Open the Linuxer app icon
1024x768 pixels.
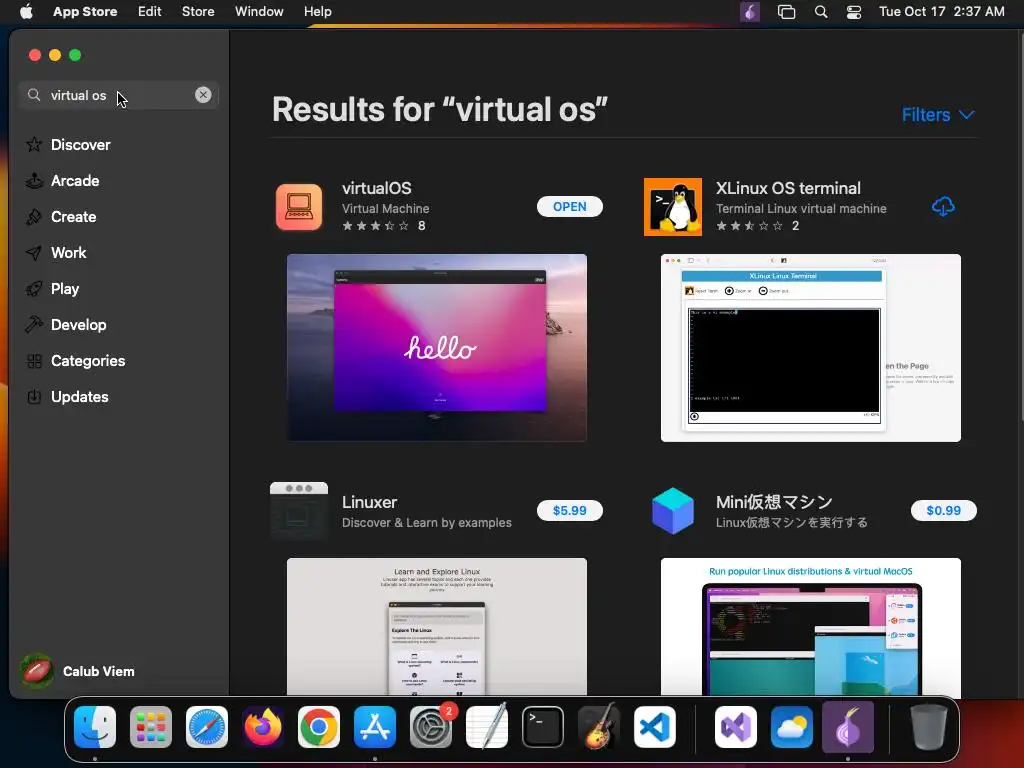299,511
